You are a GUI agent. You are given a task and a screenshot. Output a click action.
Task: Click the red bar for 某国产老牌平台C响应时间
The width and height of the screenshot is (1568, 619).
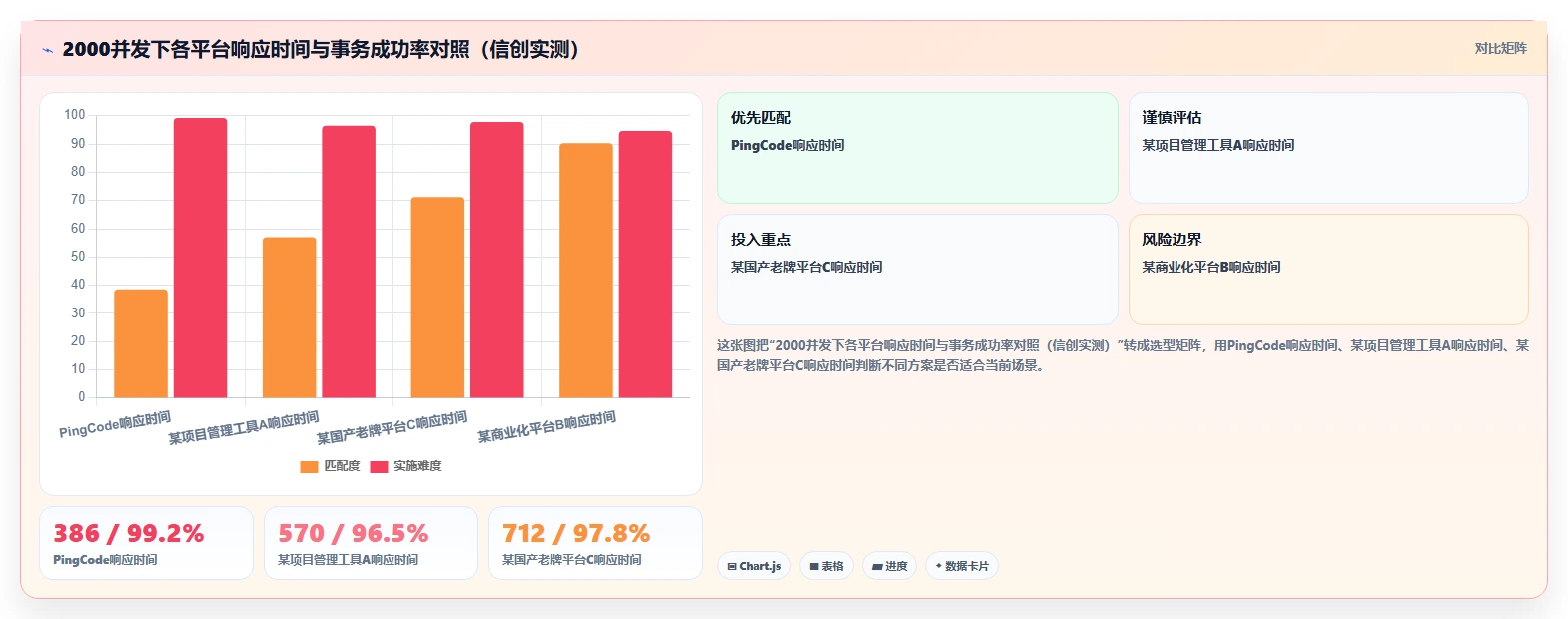pyautogui.click(x=496, y=260)
